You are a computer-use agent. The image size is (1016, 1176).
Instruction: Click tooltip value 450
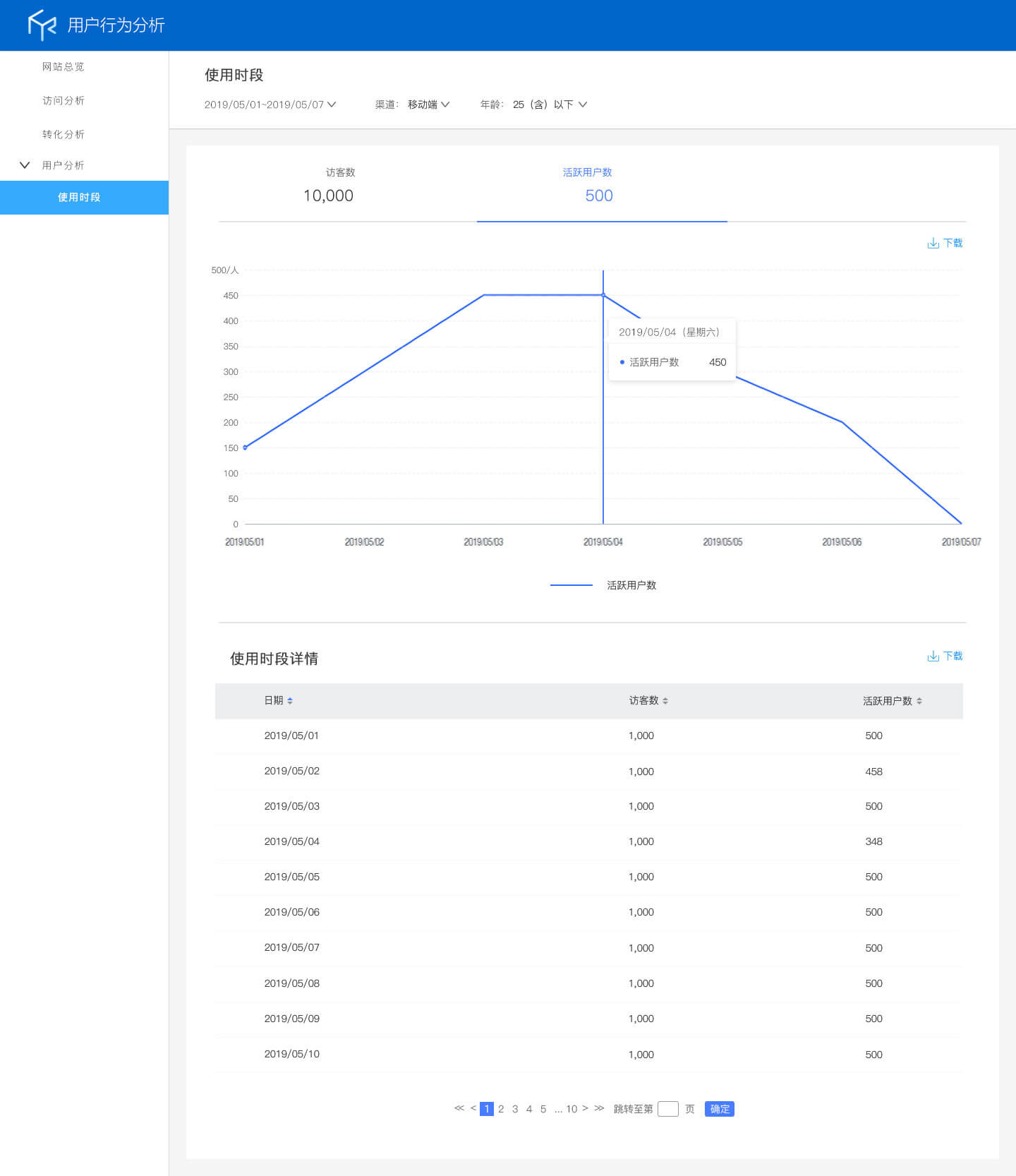(718, 362)
